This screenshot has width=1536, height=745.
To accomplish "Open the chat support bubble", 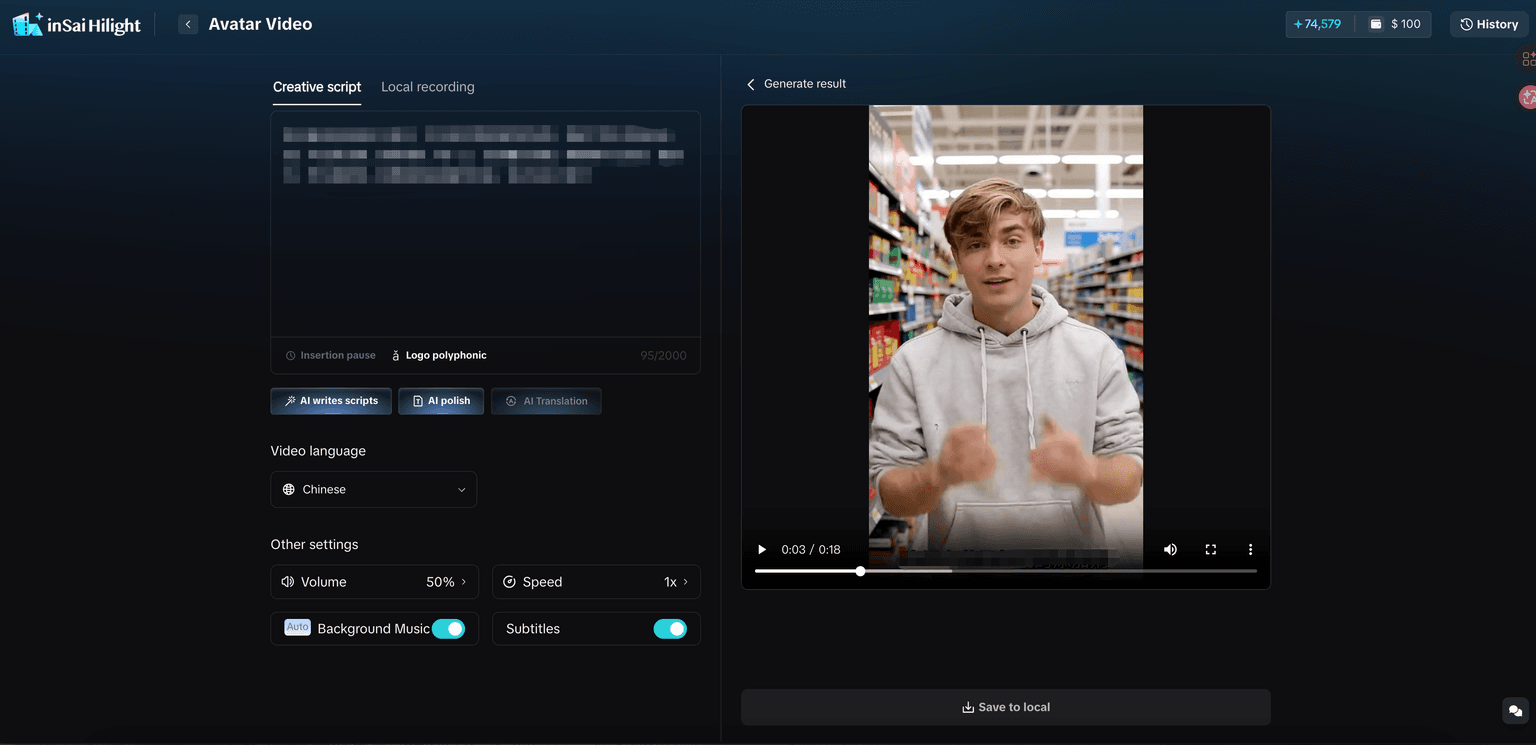I will click(x=1516, y=710).
